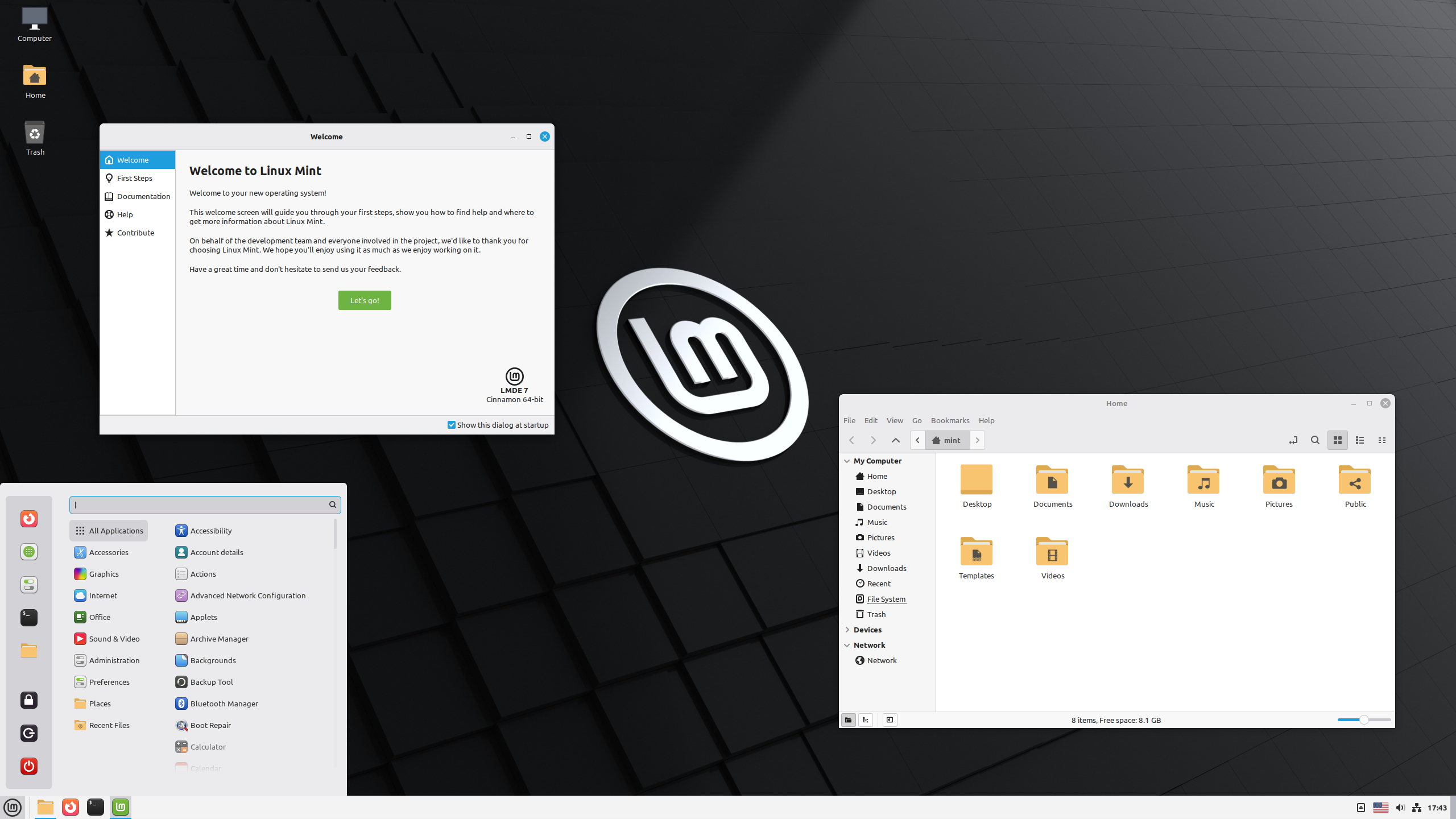The height and width of the screenshot is (819, 1456).
Task: Open the Bookmarks menu
Action: point(950,420)
